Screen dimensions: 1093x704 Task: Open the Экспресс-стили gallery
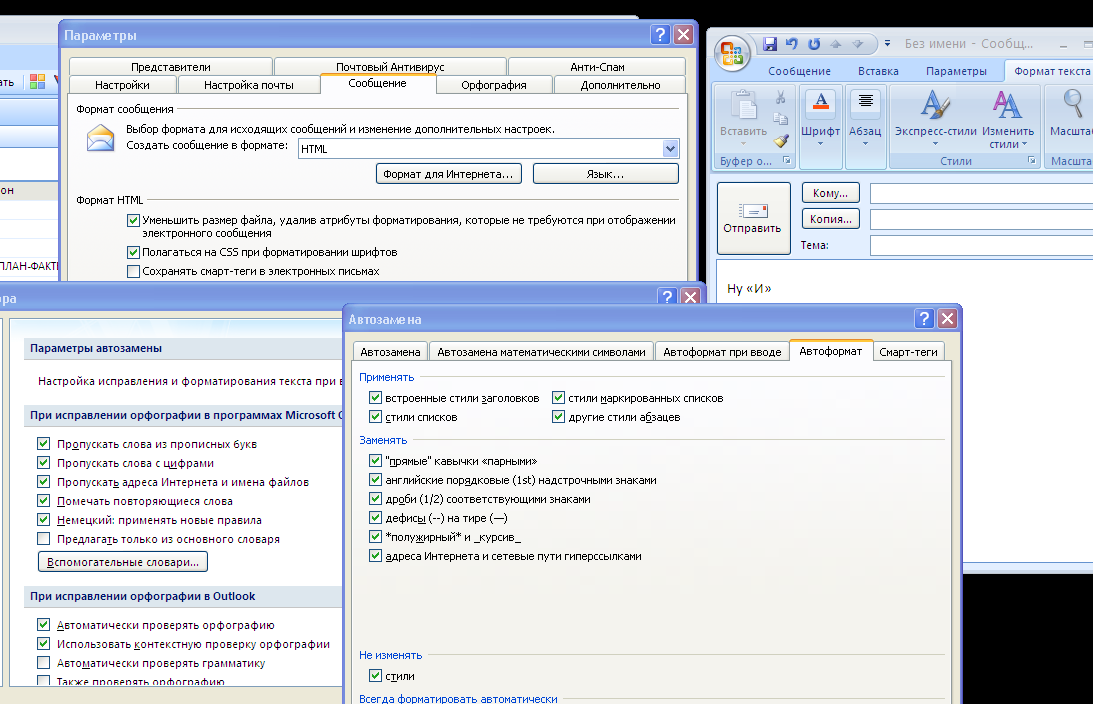pyautogui.click(x=935, y=119)
